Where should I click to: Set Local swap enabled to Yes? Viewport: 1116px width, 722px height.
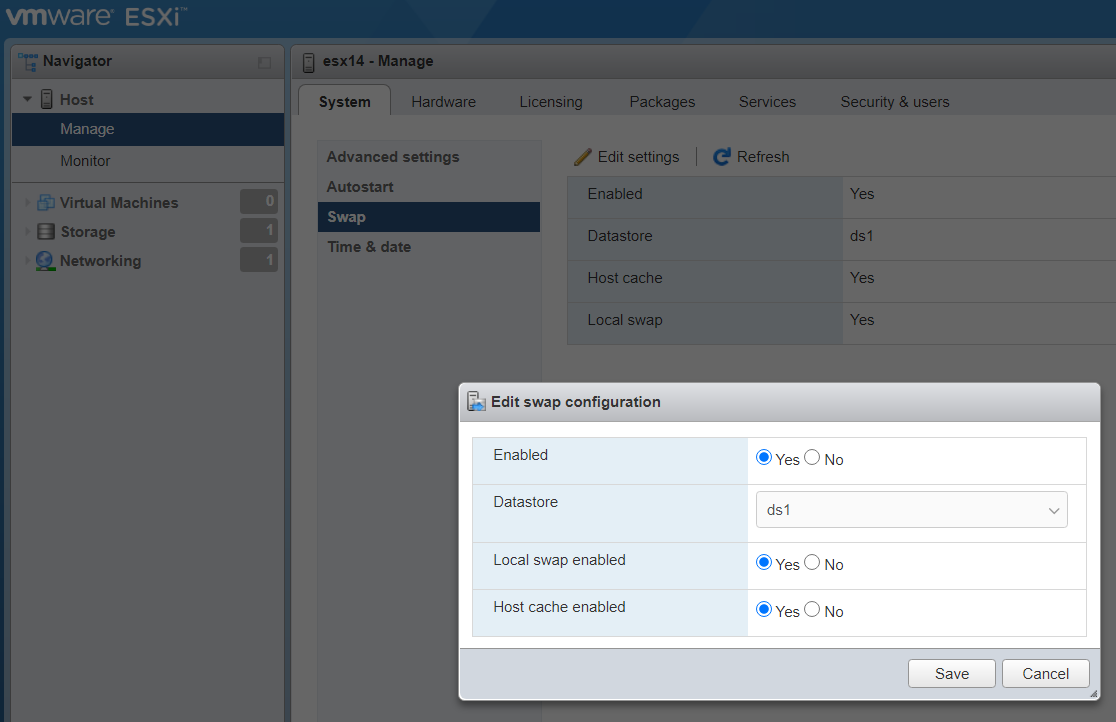(764, 563)
